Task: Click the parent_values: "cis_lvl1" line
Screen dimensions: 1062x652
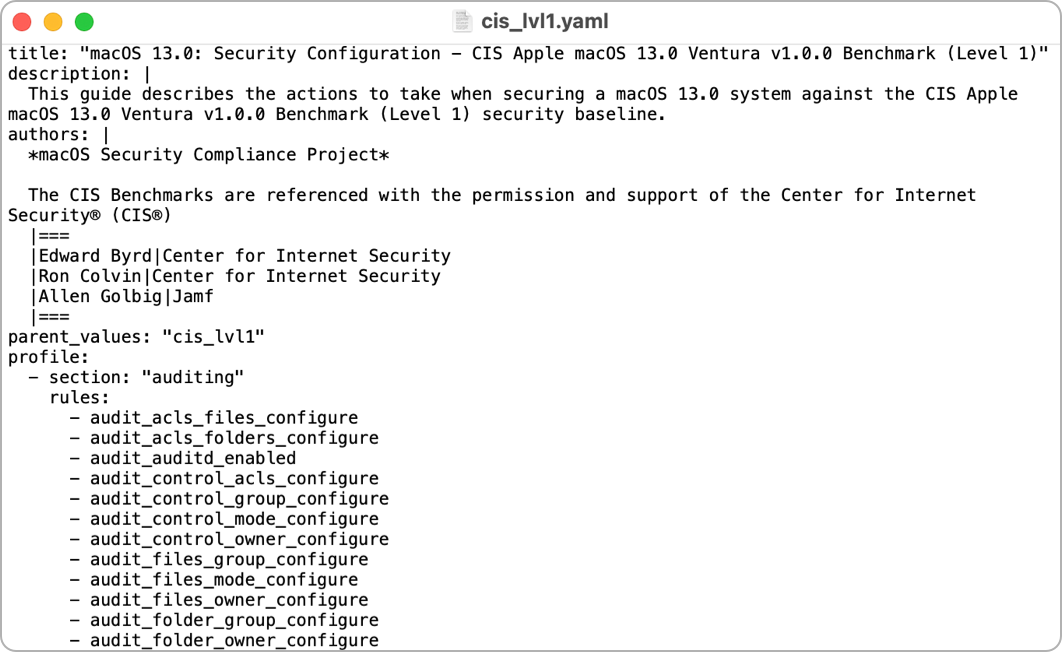Action: [136, 337]
